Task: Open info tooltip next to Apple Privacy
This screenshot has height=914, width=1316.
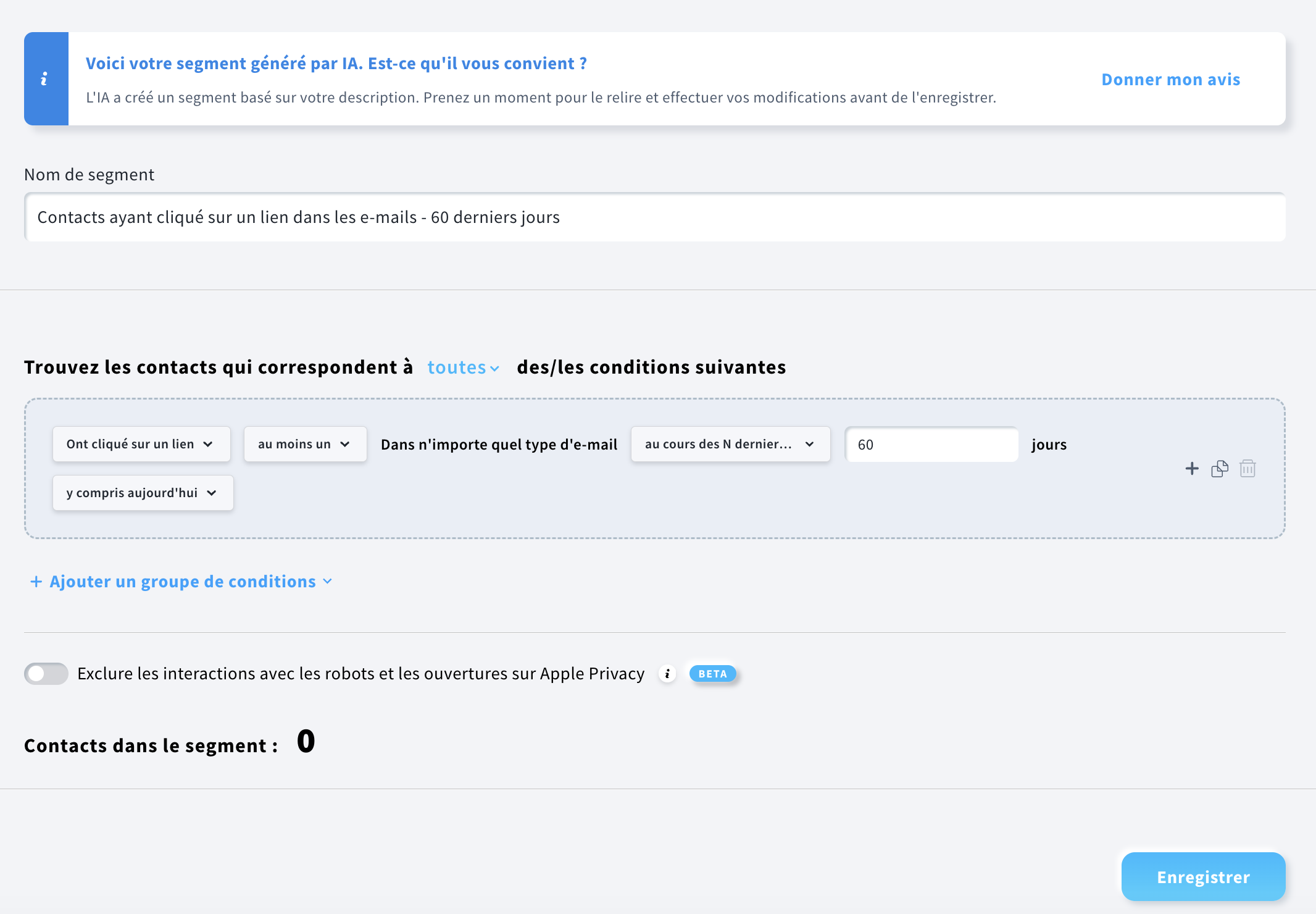Action: (667, 674)
